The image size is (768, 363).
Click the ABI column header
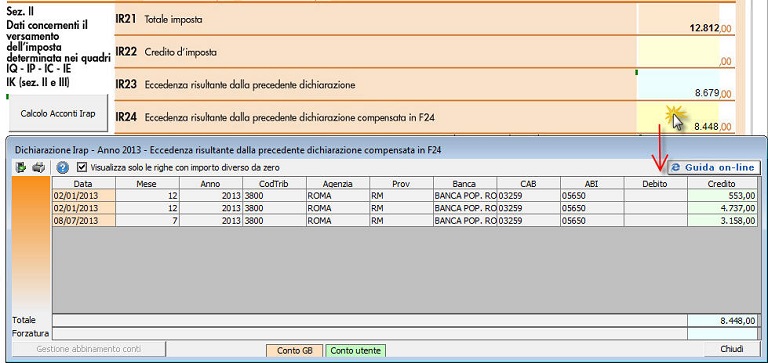pos(592,184)
